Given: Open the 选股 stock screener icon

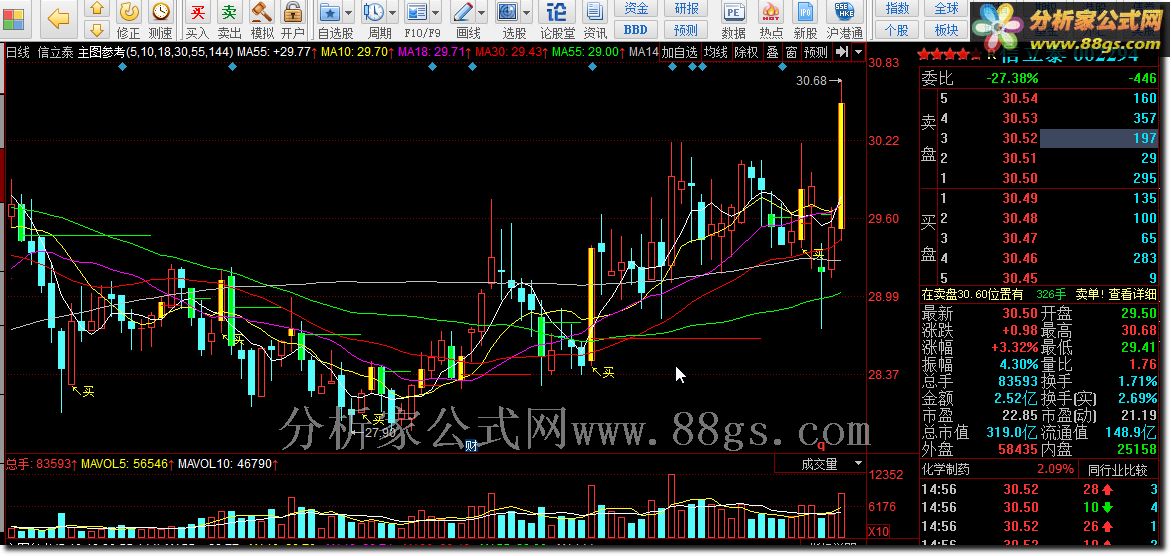Looking at the screenshot, I should [508, 13].
